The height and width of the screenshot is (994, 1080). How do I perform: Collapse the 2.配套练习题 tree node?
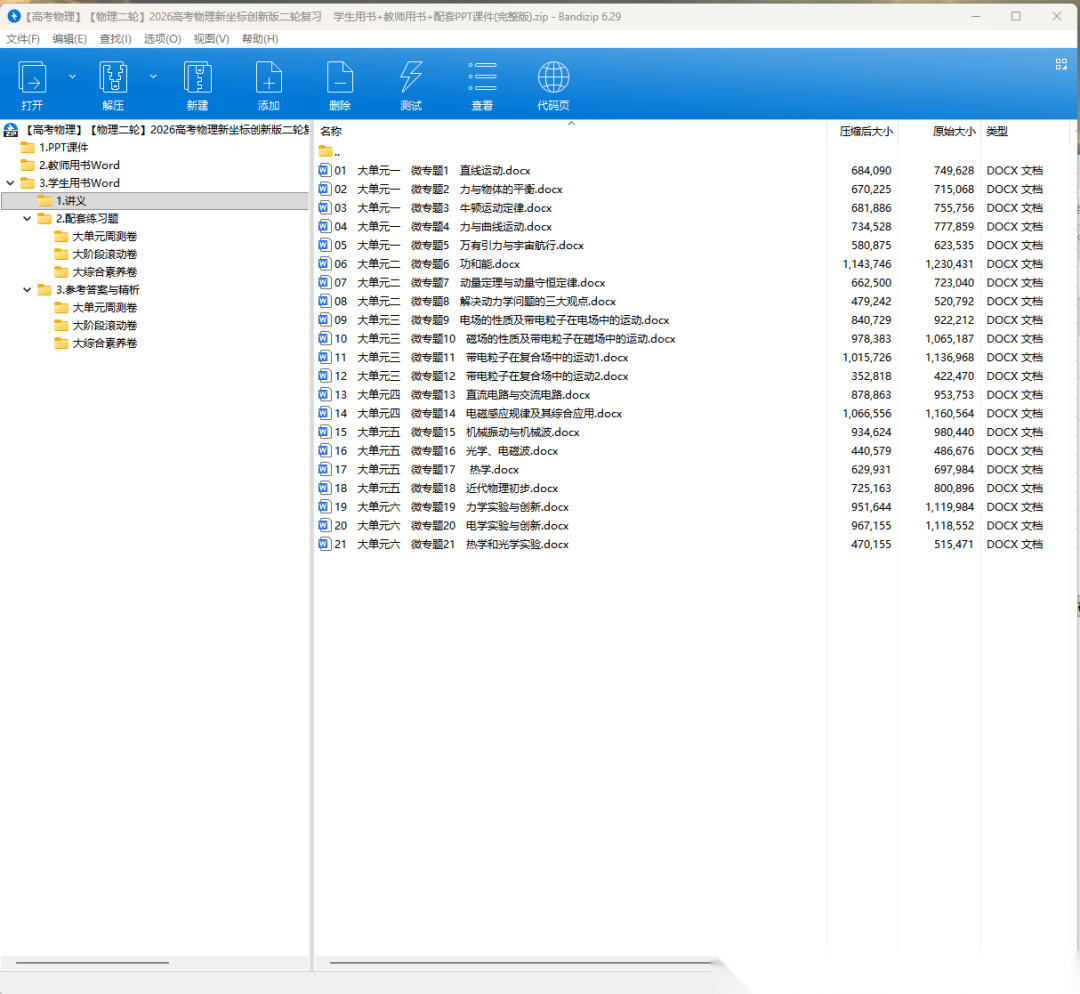click(x=27, y=219)
